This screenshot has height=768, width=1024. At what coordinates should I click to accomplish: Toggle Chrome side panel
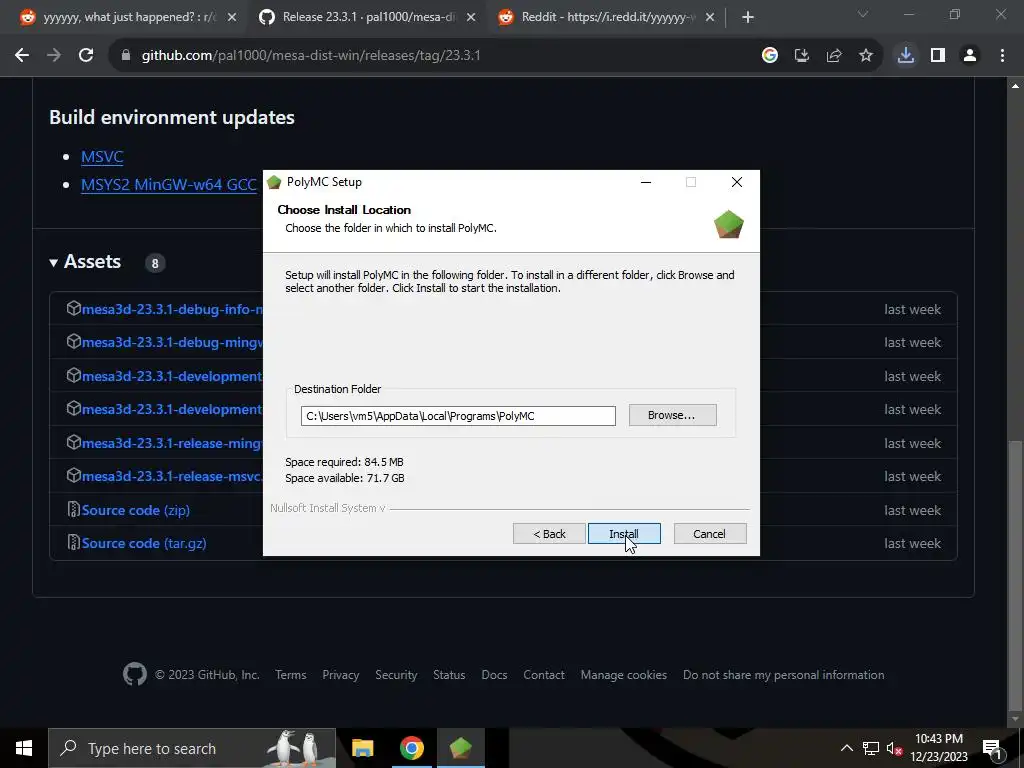click(x=938, y=56)
